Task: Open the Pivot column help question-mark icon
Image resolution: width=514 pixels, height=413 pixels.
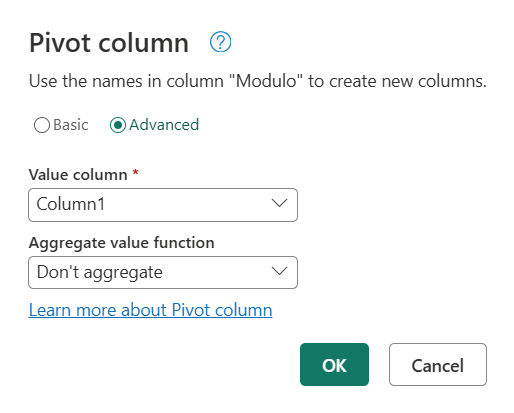Action: [220, 42]
